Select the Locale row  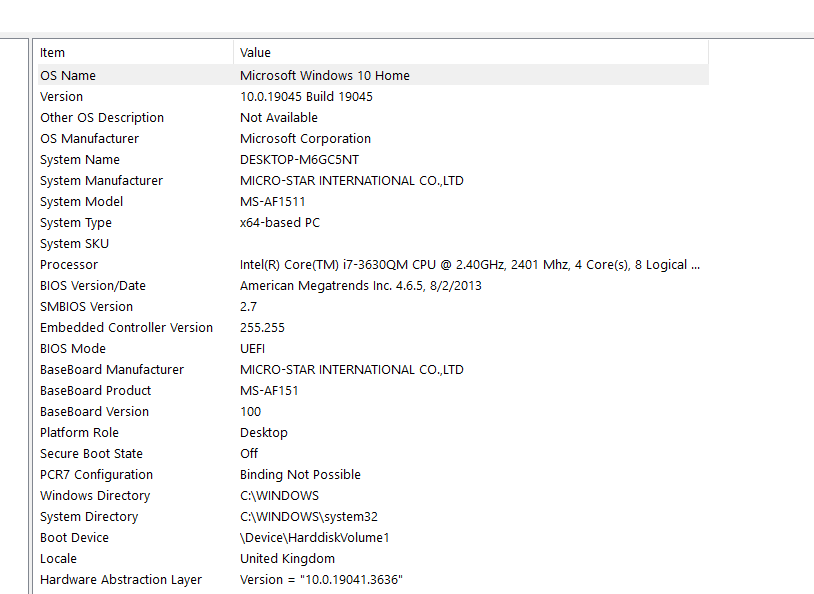(373, 559)
